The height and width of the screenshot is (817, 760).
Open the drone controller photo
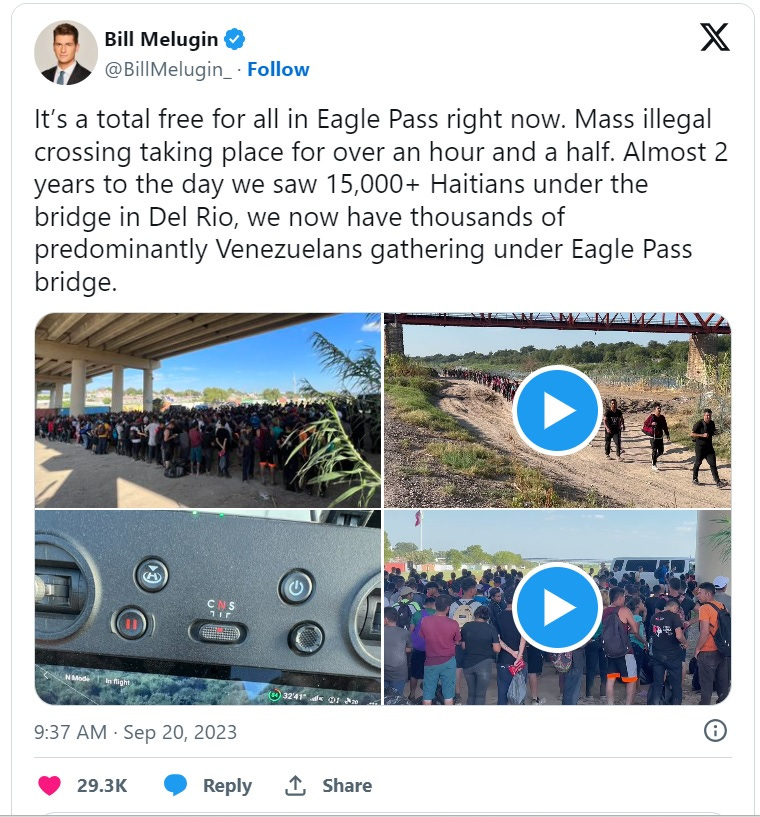point(208,608)
